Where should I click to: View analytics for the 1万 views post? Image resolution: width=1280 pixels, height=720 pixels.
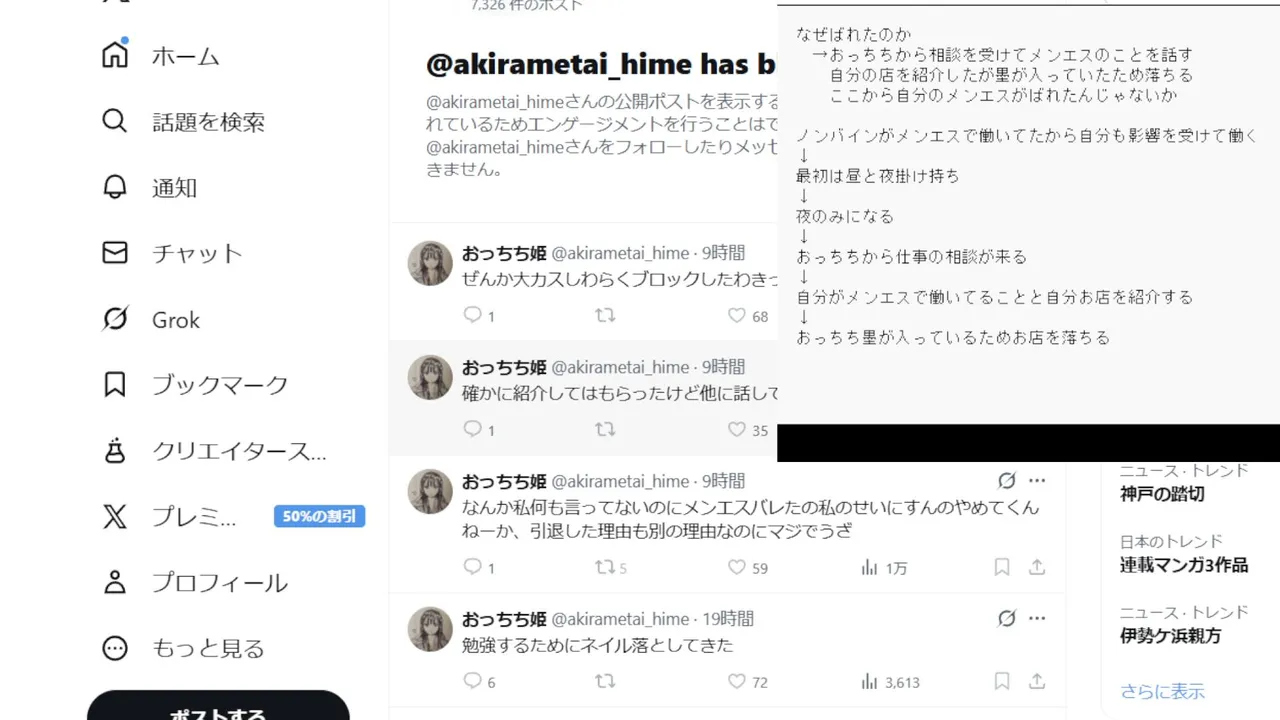884,568
